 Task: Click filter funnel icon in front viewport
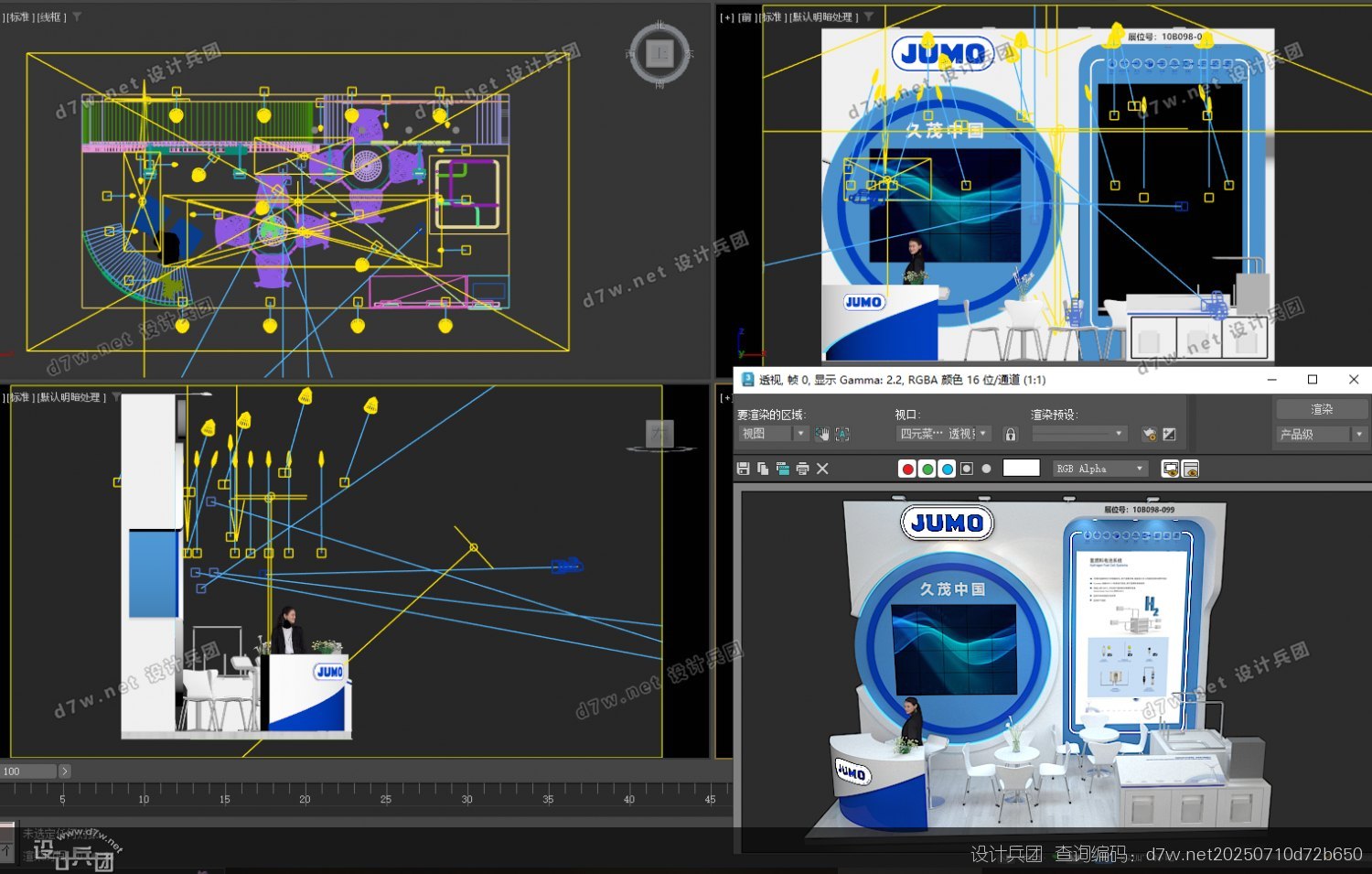[x=868, y=16]
